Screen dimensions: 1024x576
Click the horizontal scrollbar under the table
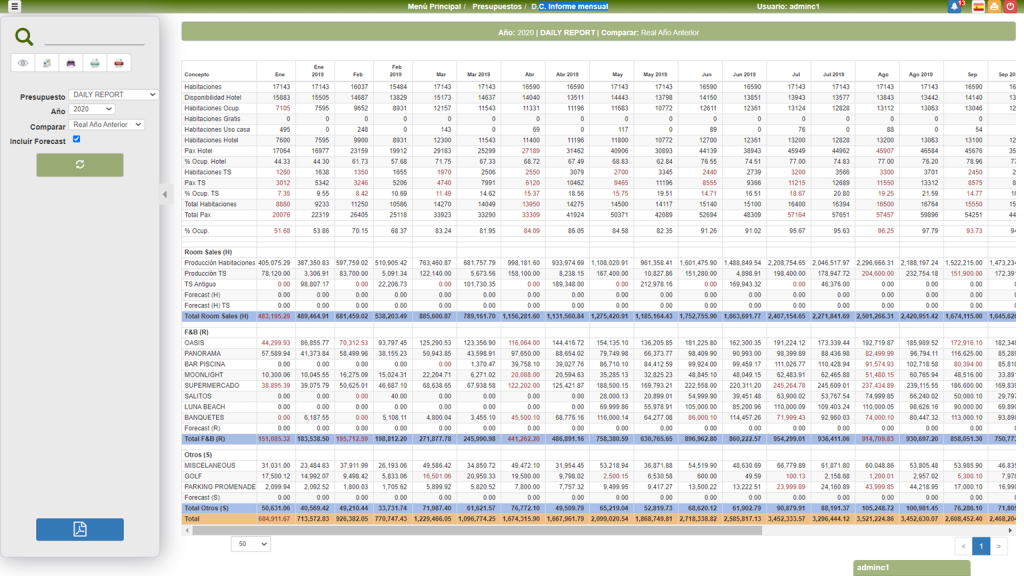tap(477, 530)
